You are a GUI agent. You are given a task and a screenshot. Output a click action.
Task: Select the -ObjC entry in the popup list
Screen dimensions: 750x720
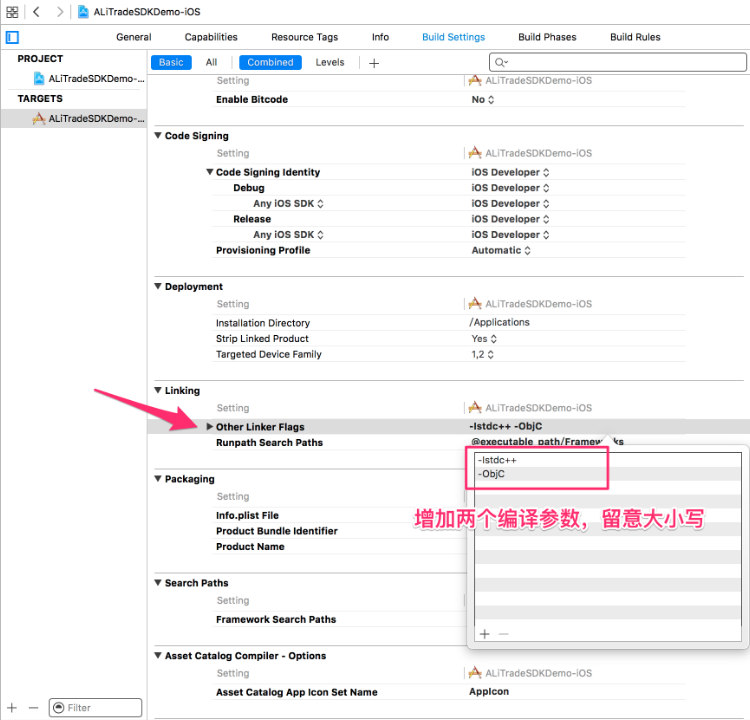point(492,473)
